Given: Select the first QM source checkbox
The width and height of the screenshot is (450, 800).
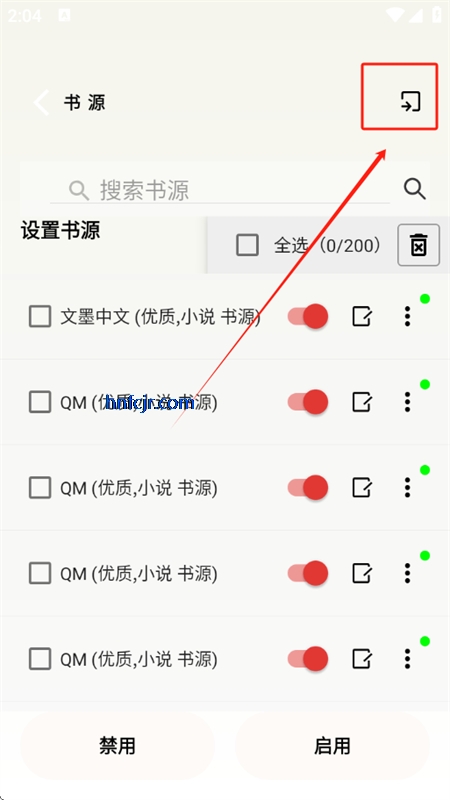Looking at the screenshot, I should [x=40, y=402].
